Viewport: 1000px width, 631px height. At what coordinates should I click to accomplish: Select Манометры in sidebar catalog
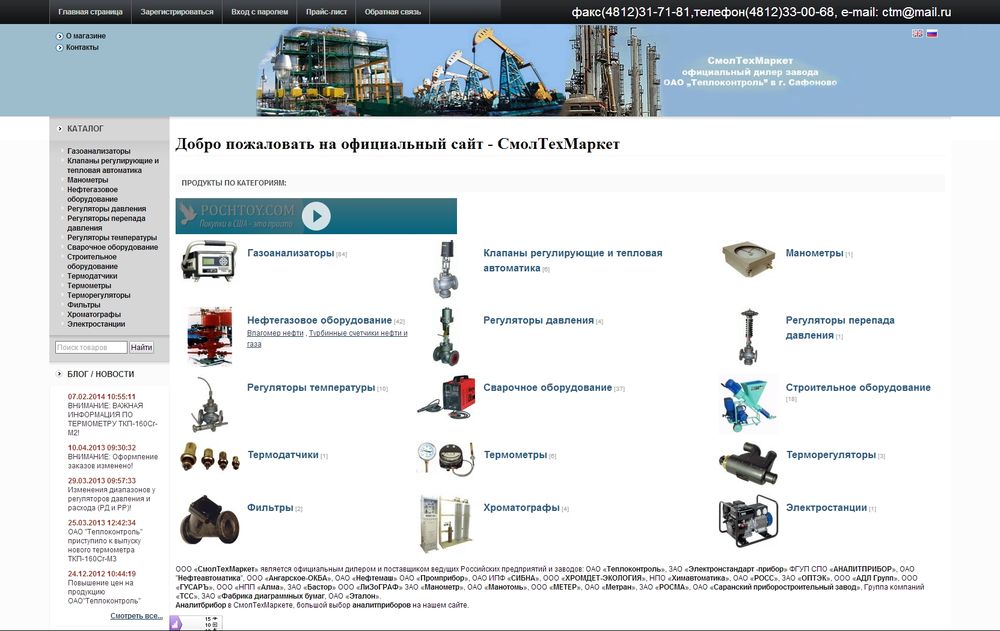[88, 180]
